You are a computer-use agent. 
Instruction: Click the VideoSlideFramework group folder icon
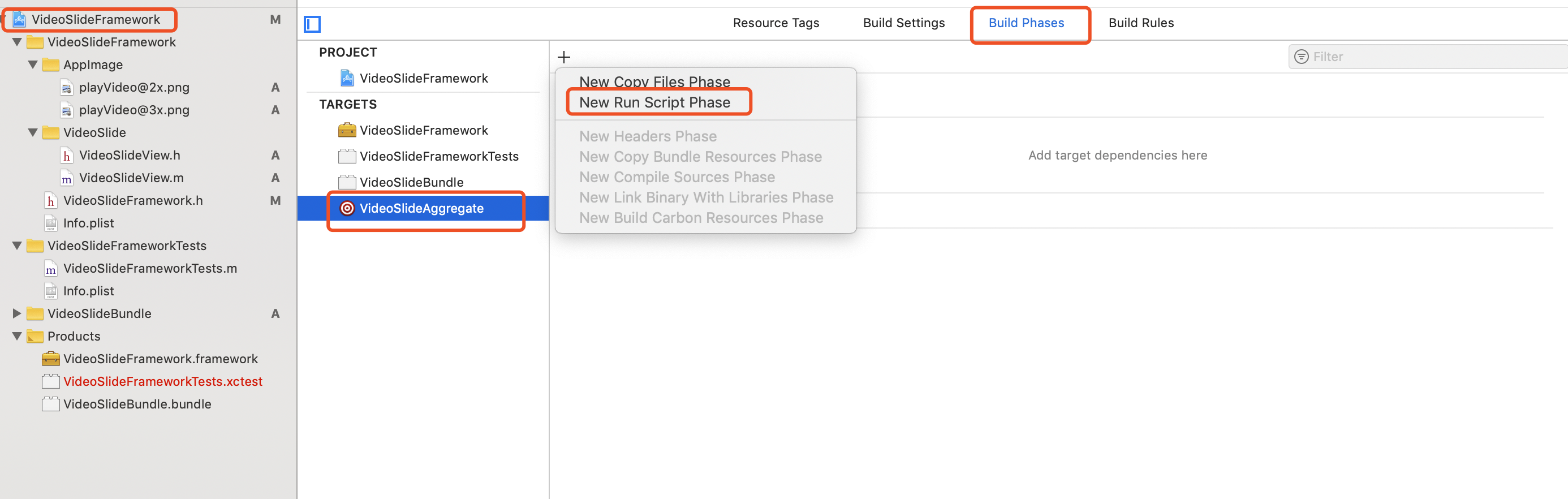pyautogui.click(x=35, y=42)
